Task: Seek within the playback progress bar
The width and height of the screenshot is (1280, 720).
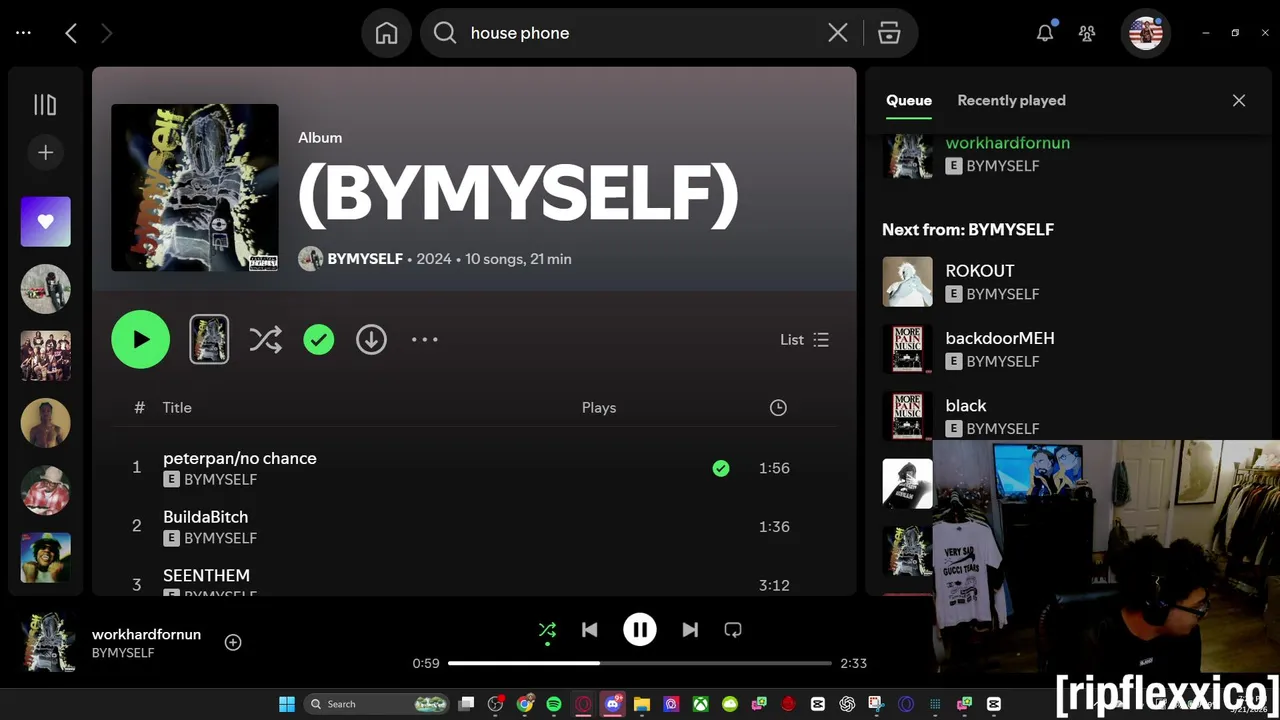Action: [x=640, y=663]
